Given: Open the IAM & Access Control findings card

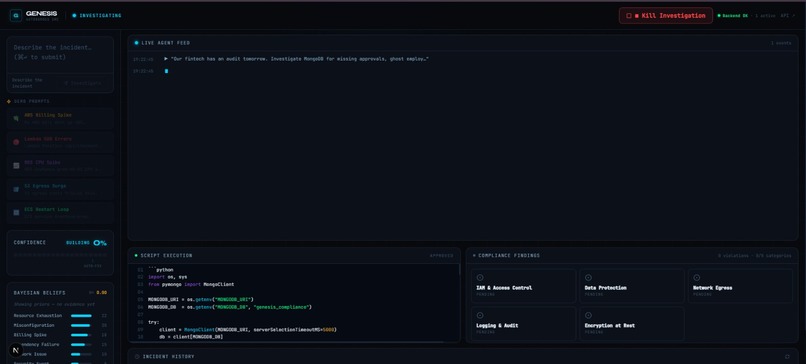Looking at the screenshot, I should click(523, 286).
